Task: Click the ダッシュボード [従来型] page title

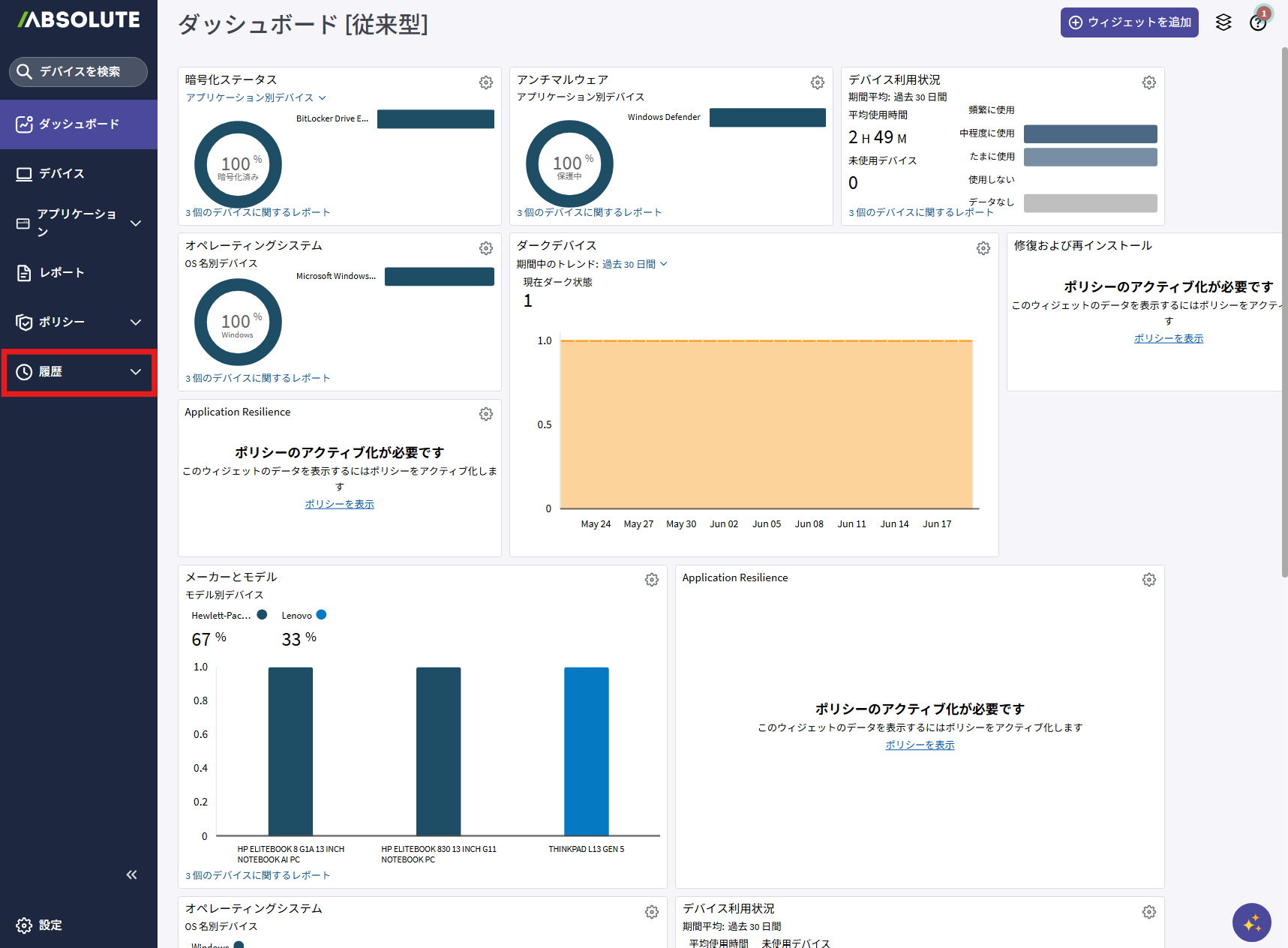Action: [x=303, y=25]
